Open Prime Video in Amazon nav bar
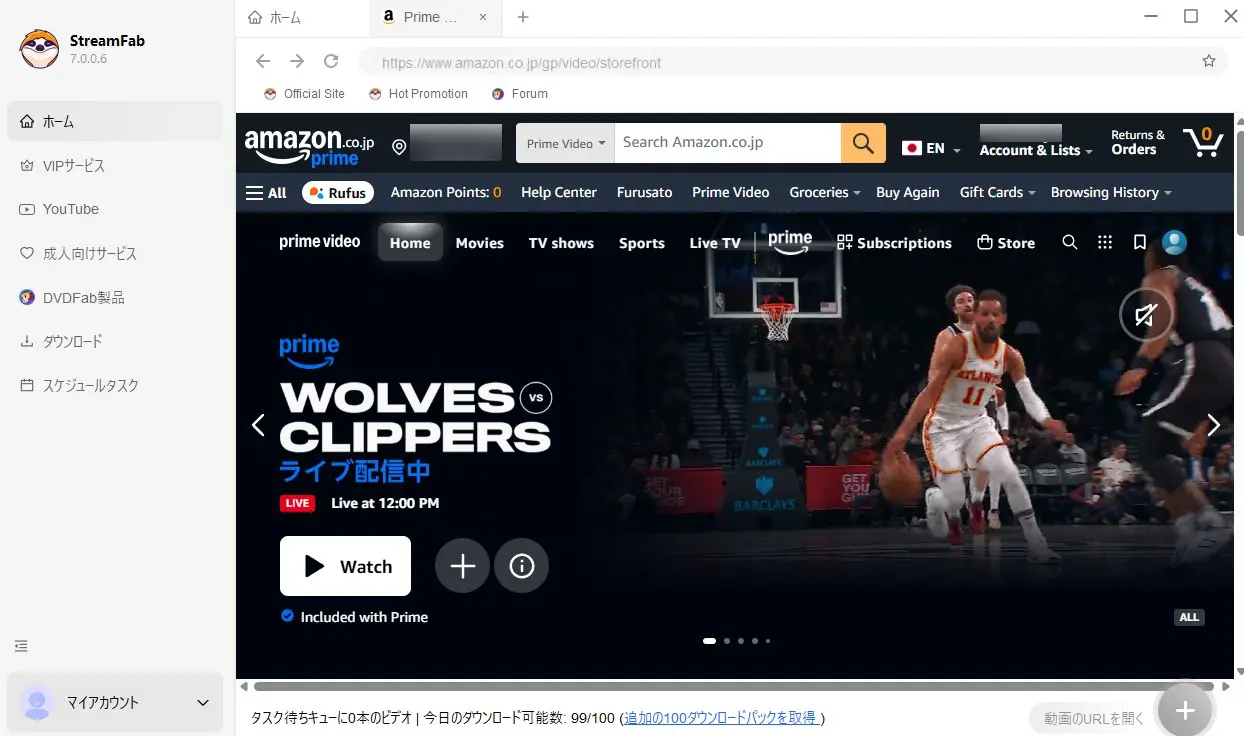This screenshot has height=736, width=1244. coord(731,192)
